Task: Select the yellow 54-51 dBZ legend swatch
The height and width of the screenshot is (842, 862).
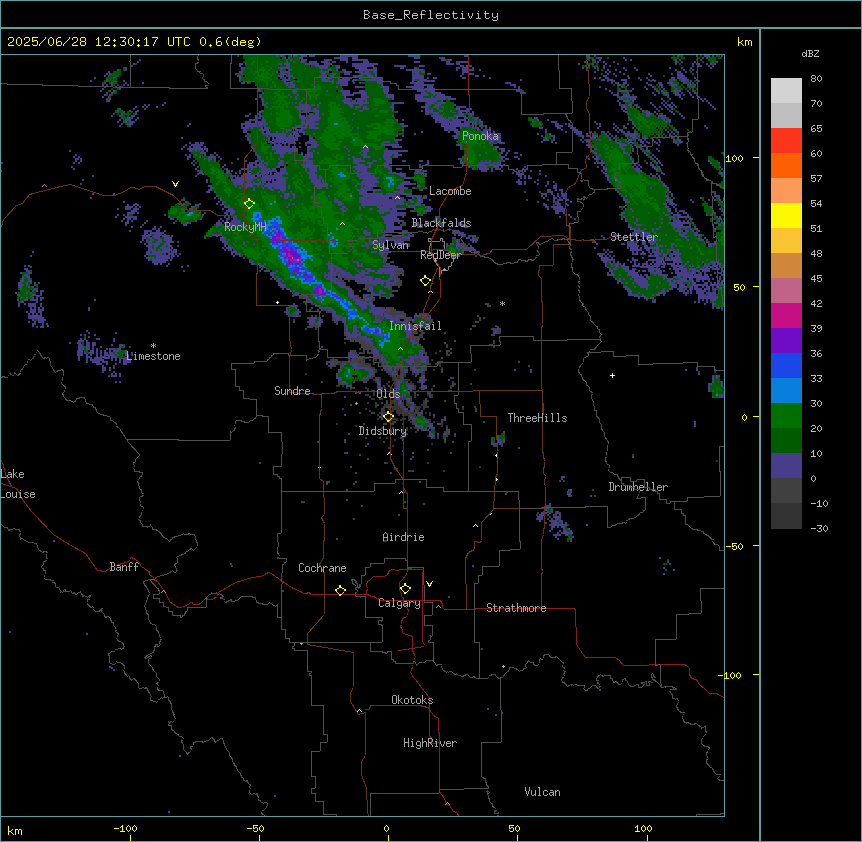Action: click(x=786, y=216)
